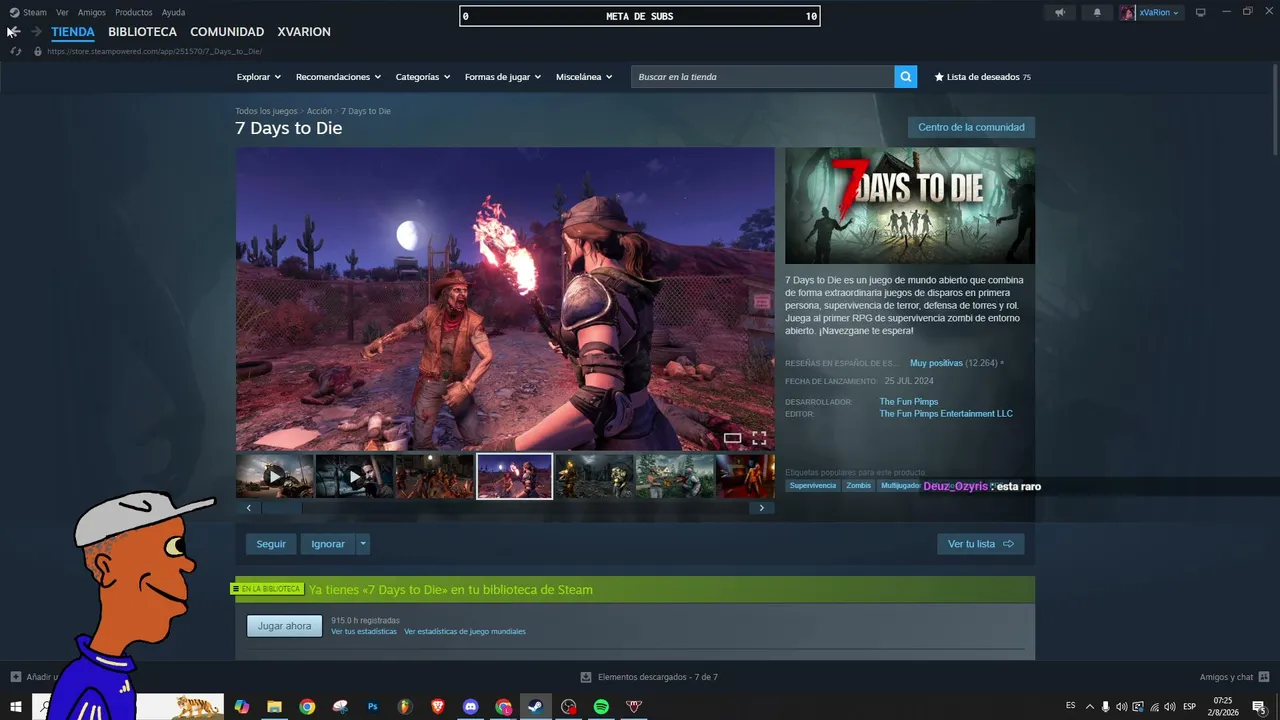Click the Acción breadcrumb link

(319, 111)
